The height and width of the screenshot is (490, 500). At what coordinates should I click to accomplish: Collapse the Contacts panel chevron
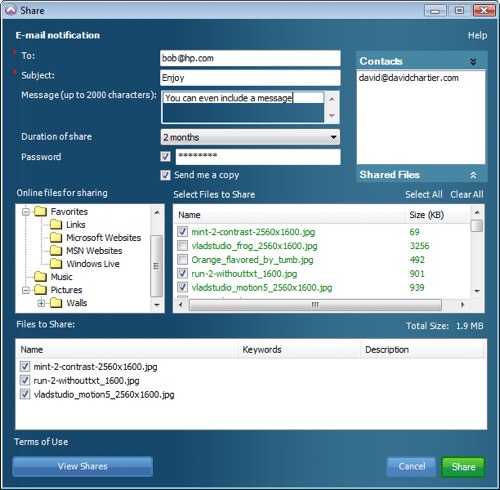coord(473,61)
